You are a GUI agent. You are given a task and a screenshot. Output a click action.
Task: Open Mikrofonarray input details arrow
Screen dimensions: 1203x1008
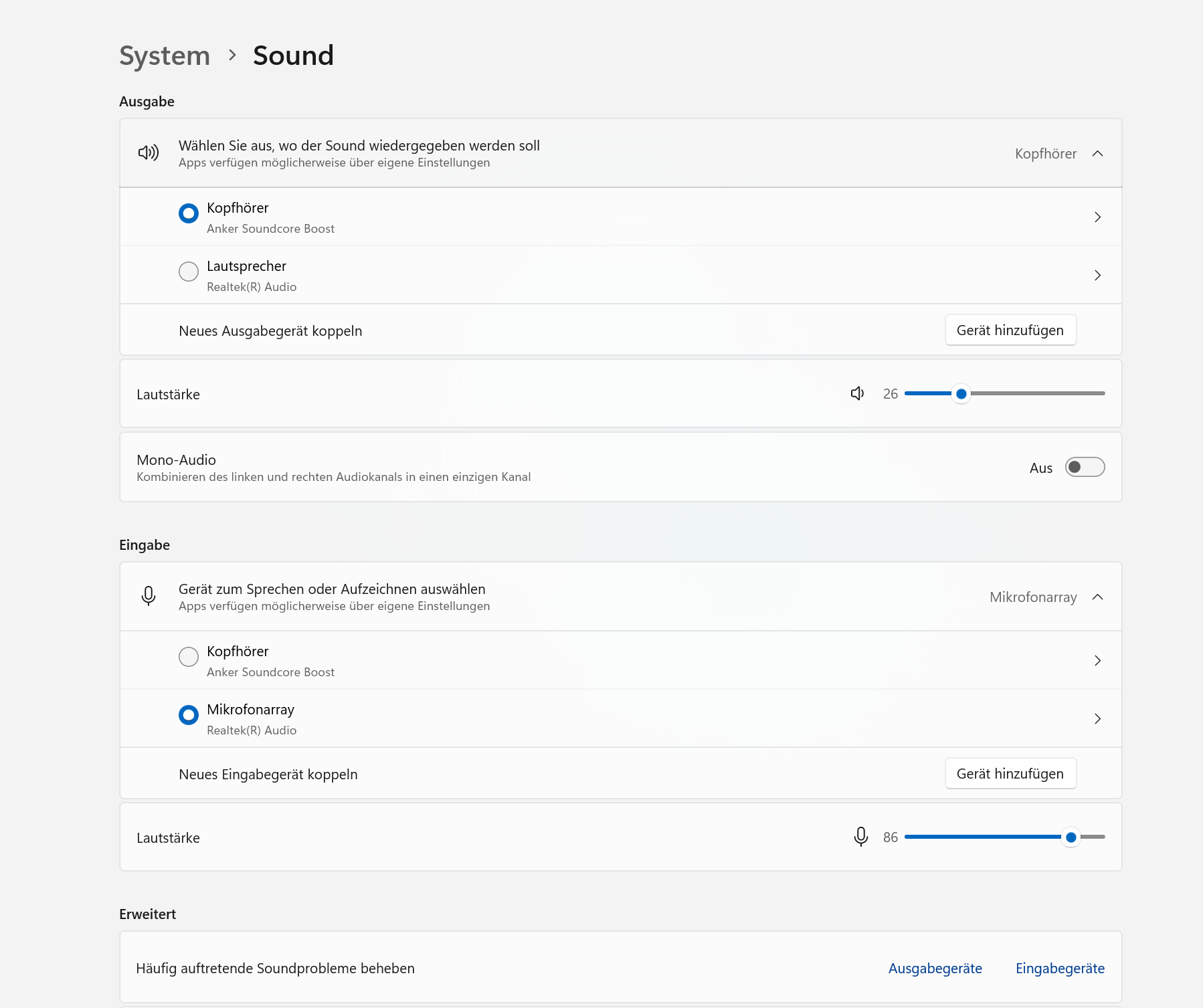click(x=1097, y=718)
